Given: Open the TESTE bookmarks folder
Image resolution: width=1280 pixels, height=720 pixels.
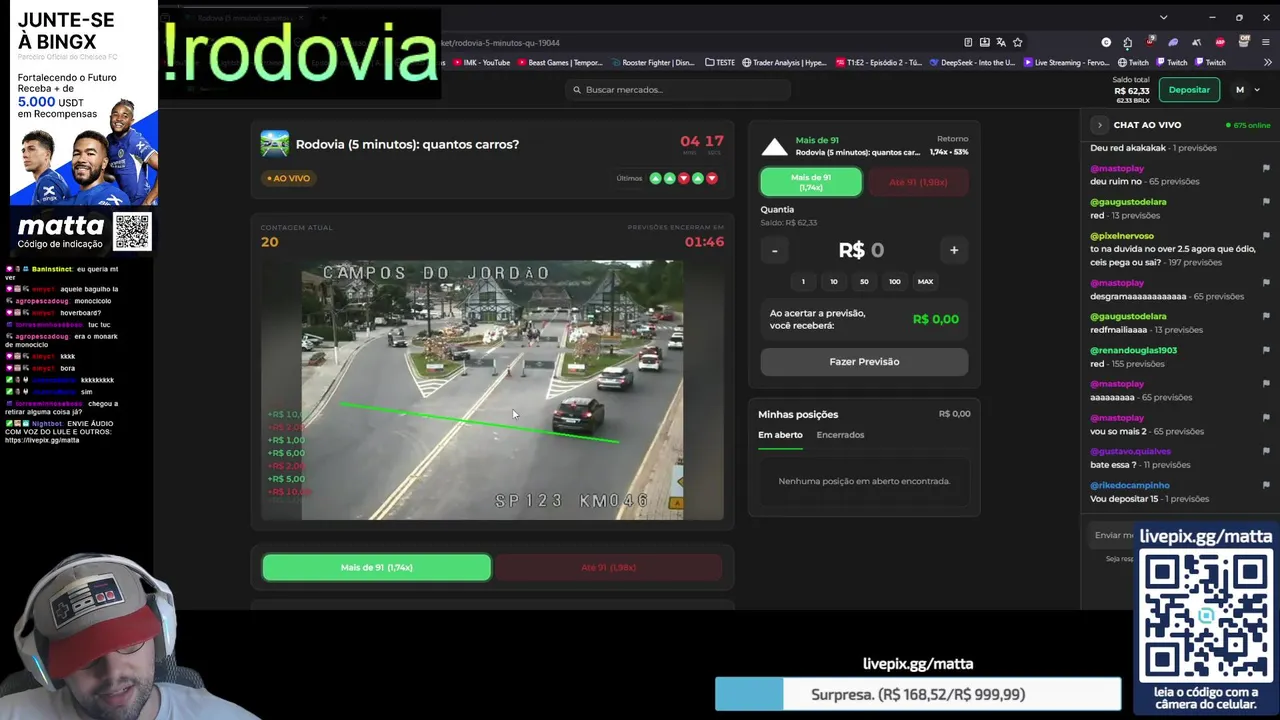Looking at the screenshot, I should [x=720, y=62].
